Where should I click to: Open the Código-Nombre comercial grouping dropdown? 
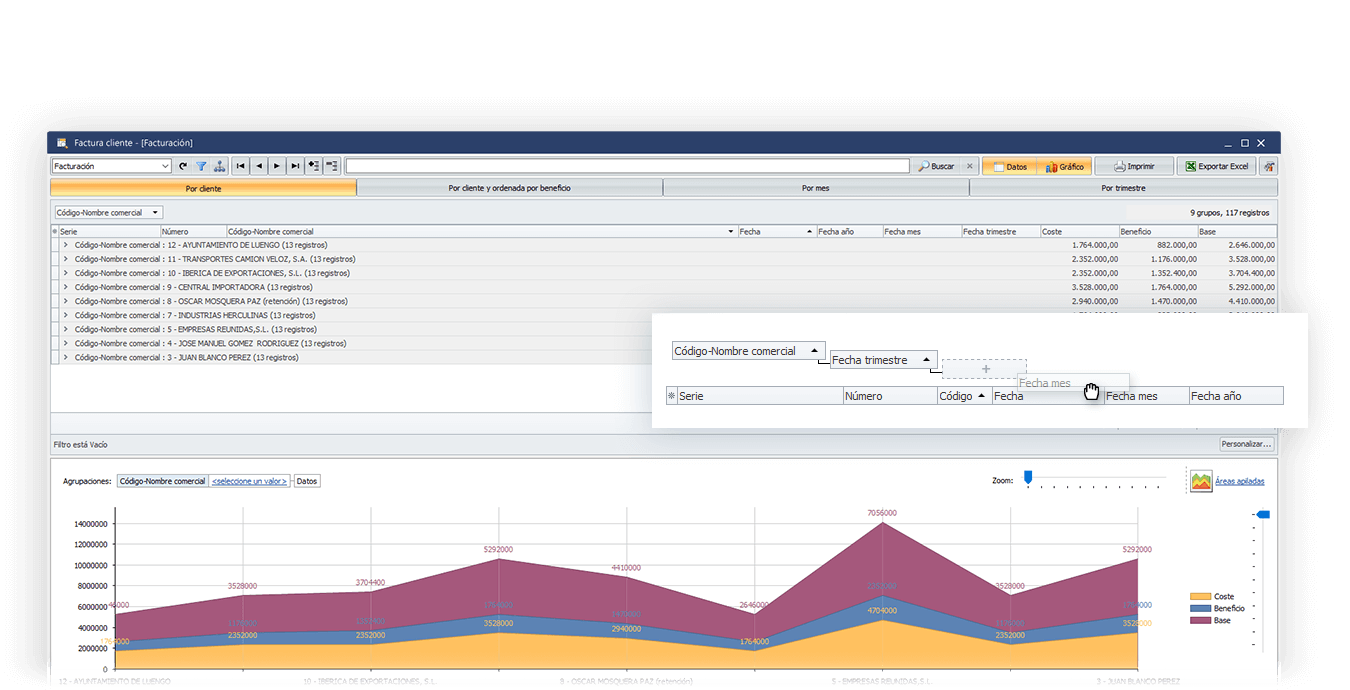click(x=108, y=213)
